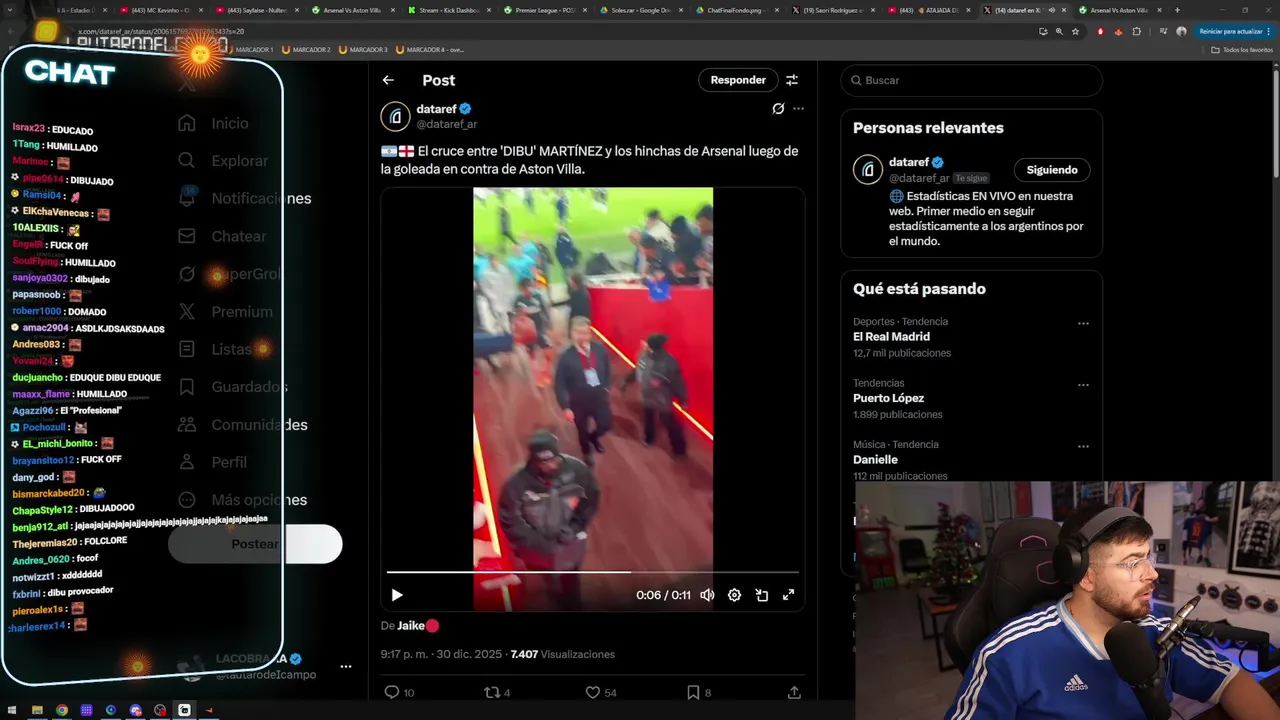Open options for El Real Madrid trend
Screen dimensions: 1280x720
[x=1083, y=323]
